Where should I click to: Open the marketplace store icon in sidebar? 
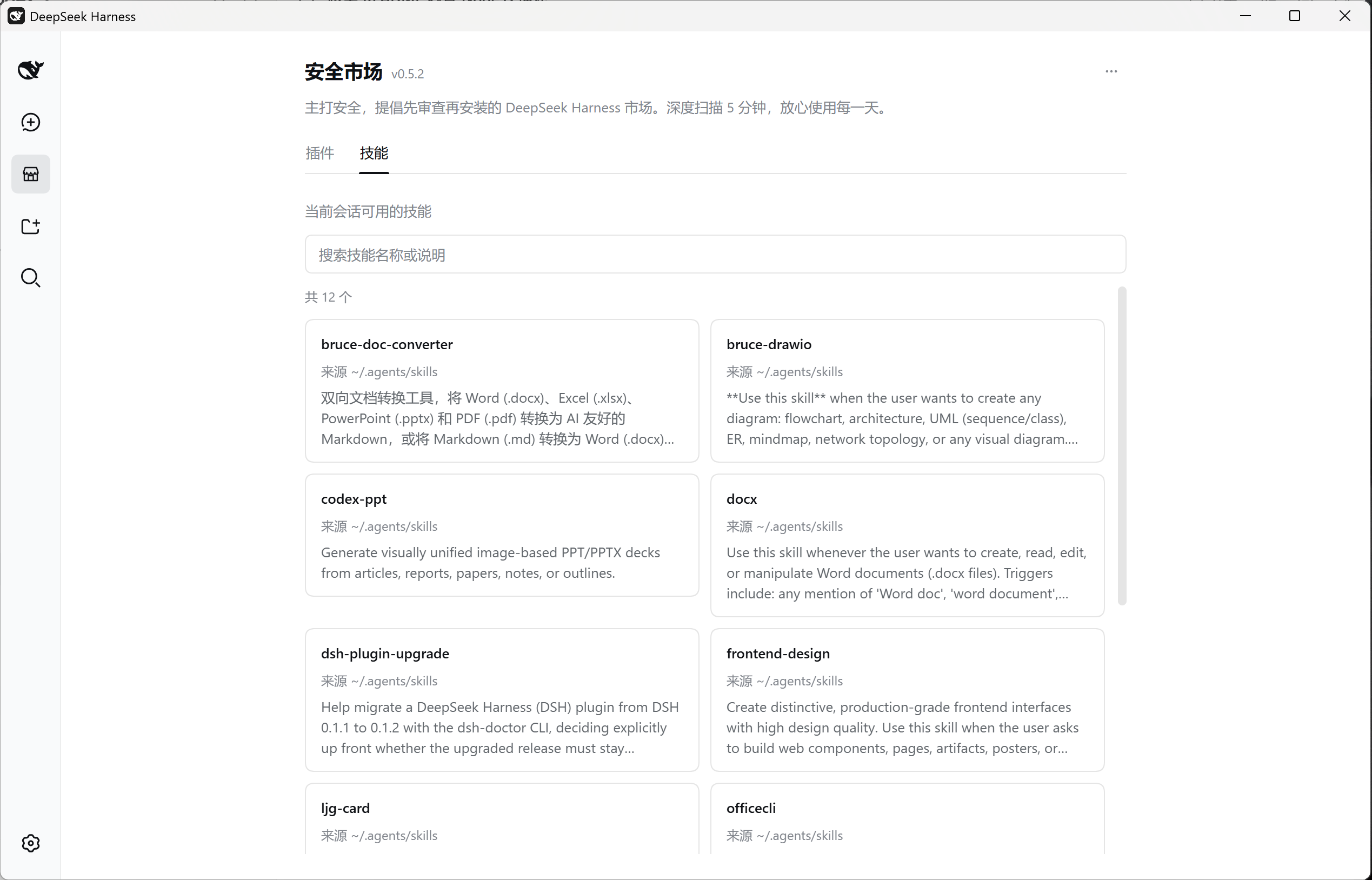click(x=30, y=174)
